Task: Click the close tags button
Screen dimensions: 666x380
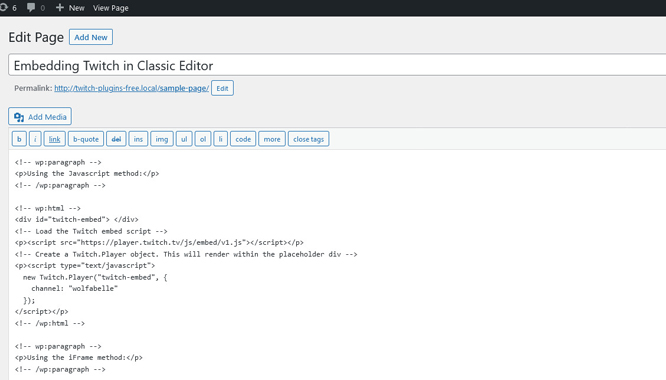Action: [308, 139]
